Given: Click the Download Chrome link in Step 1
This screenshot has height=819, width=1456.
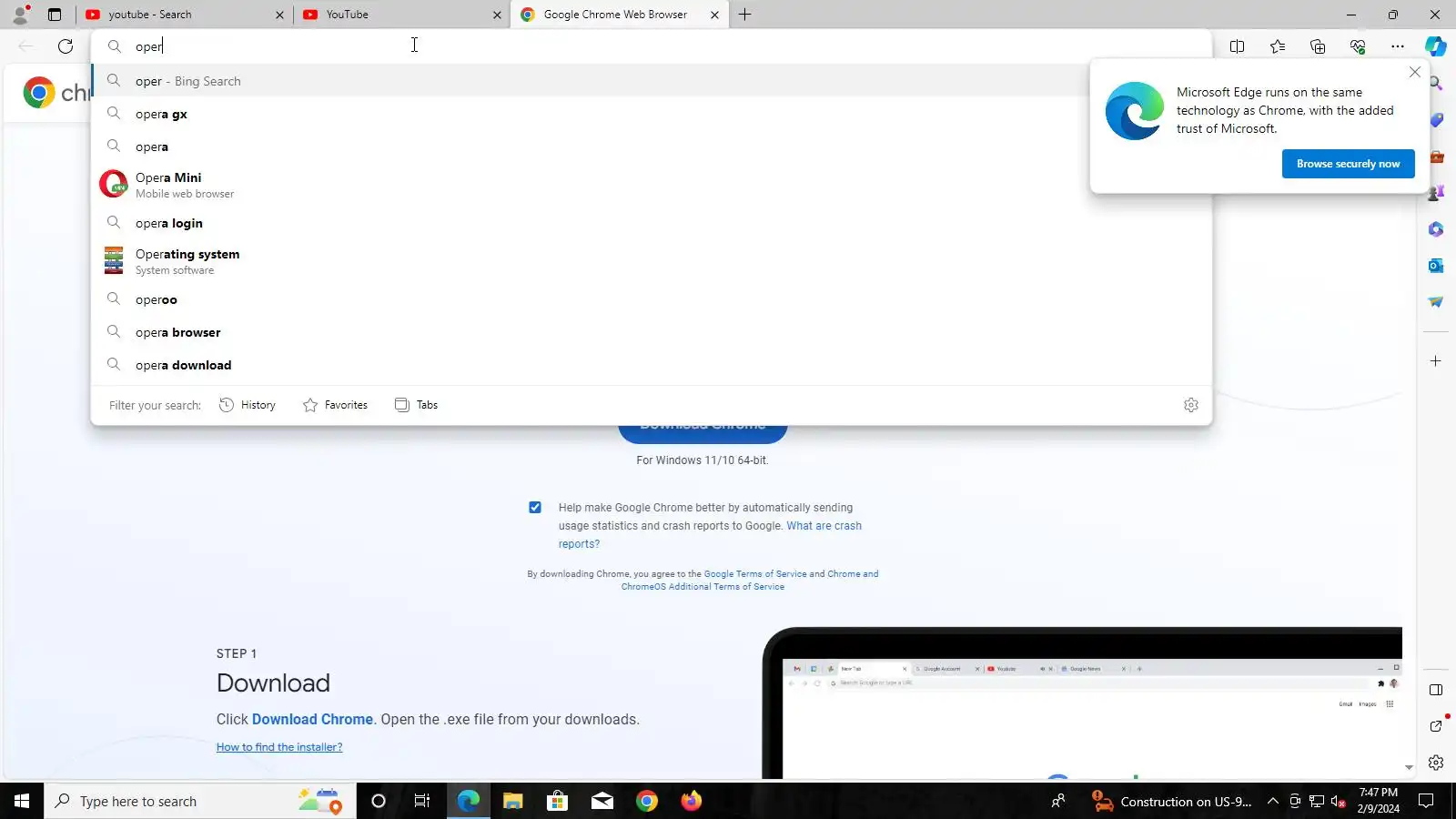Looking at the screenshot, I should (x=312, y=719).
